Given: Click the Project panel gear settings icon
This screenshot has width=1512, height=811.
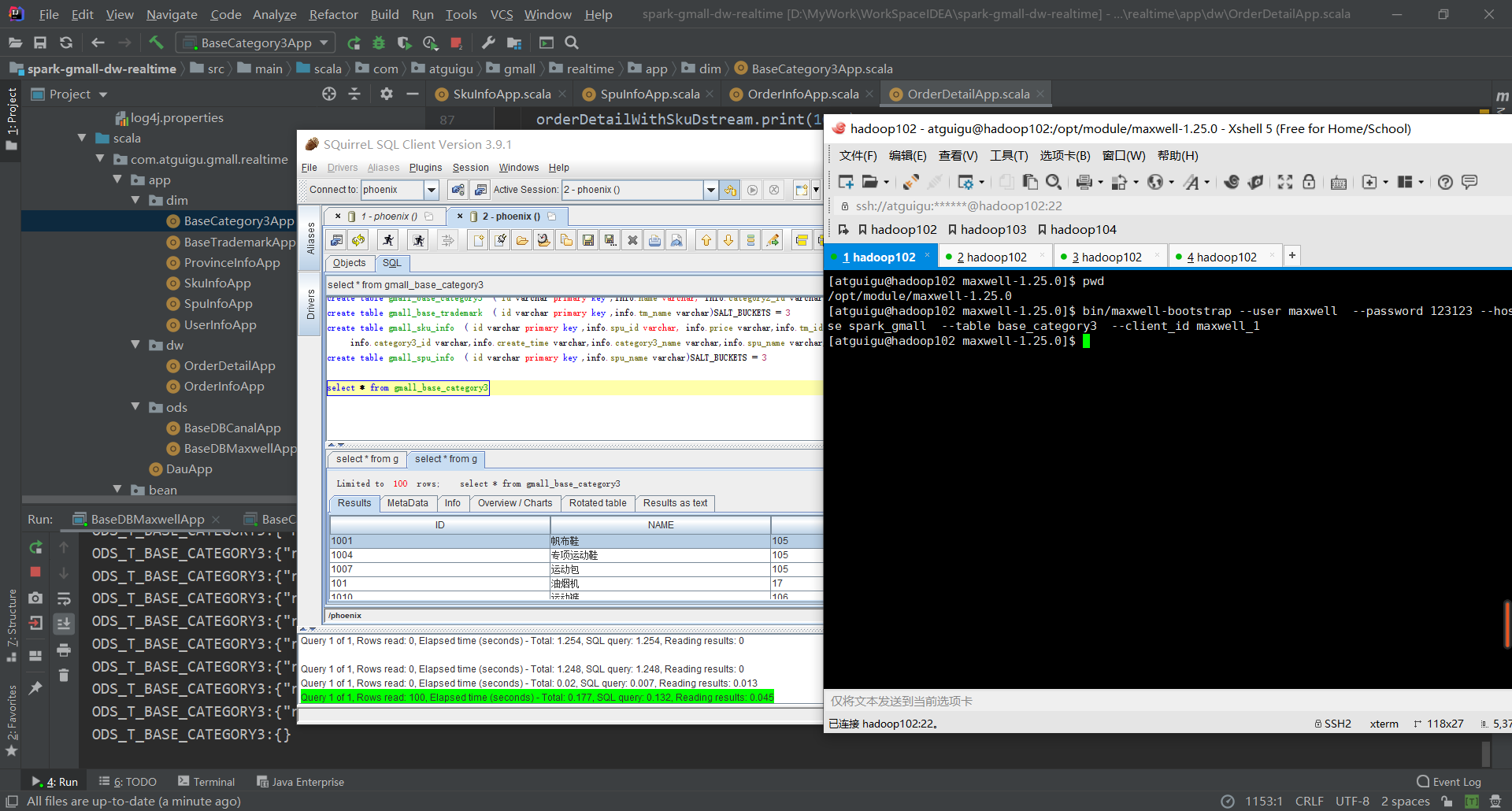Looking at the screenshot, I should click(x=386, y=94).
